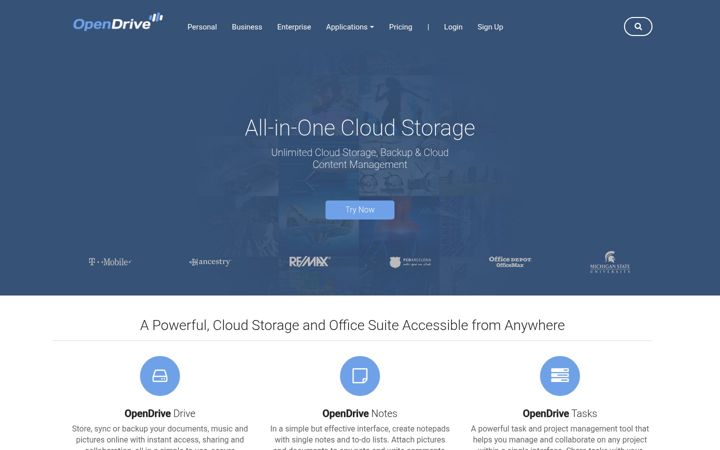Click the Login link
The width and height of the screenshot is (720, 450).
point(453,27)
